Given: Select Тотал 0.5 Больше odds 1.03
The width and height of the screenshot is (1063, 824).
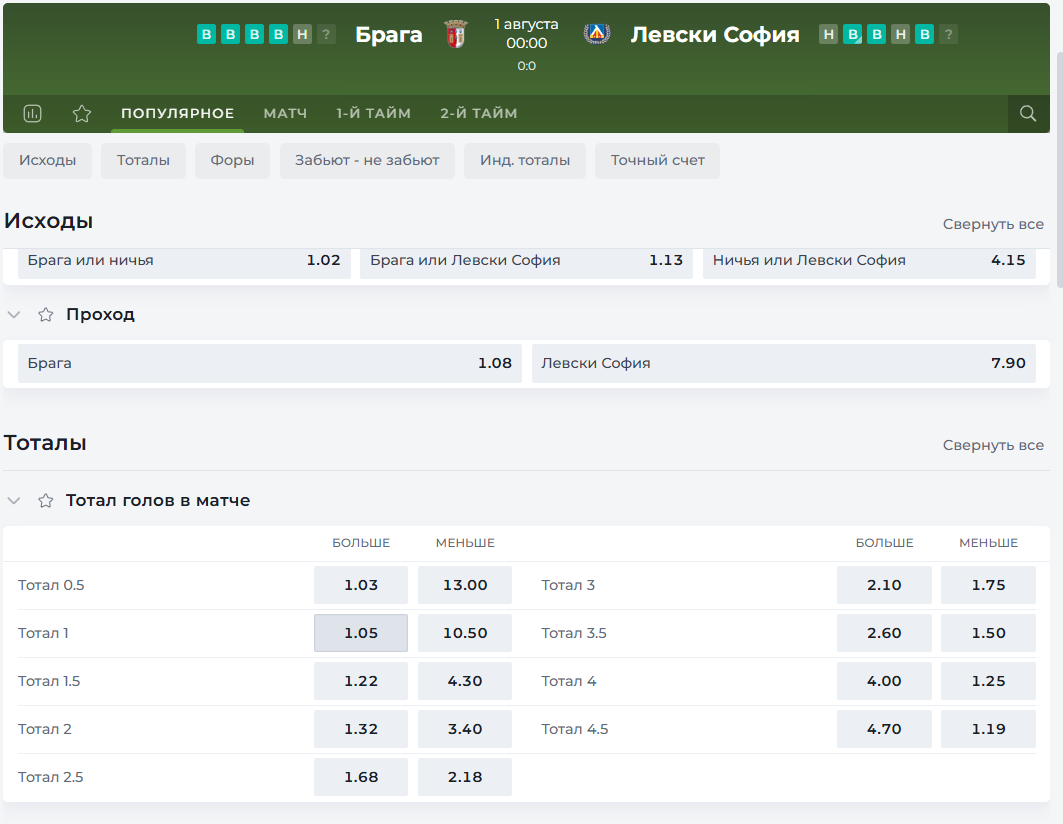Looking at the screenshot, I should [x=361, y=585].
